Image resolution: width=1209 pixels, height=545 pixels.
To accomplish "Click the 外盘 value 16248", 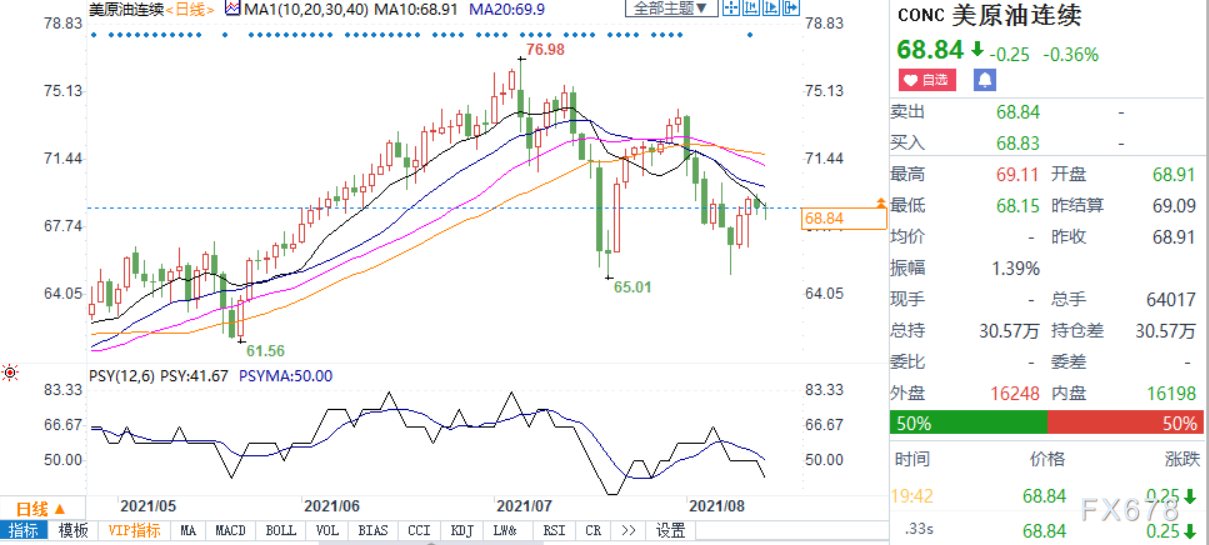I will coord(1017,393).
